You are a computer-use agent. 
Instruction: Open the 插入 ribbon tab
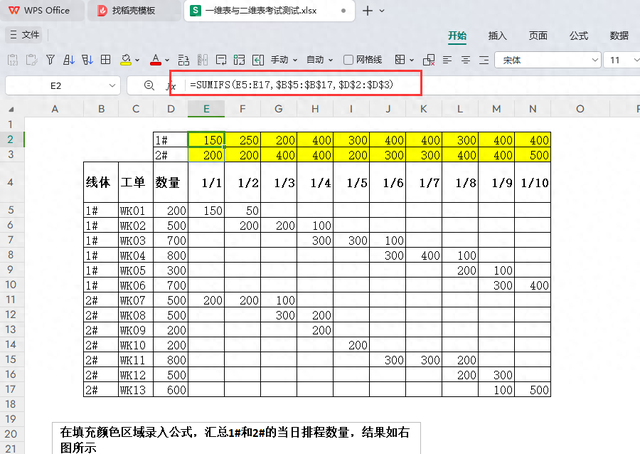498,36
